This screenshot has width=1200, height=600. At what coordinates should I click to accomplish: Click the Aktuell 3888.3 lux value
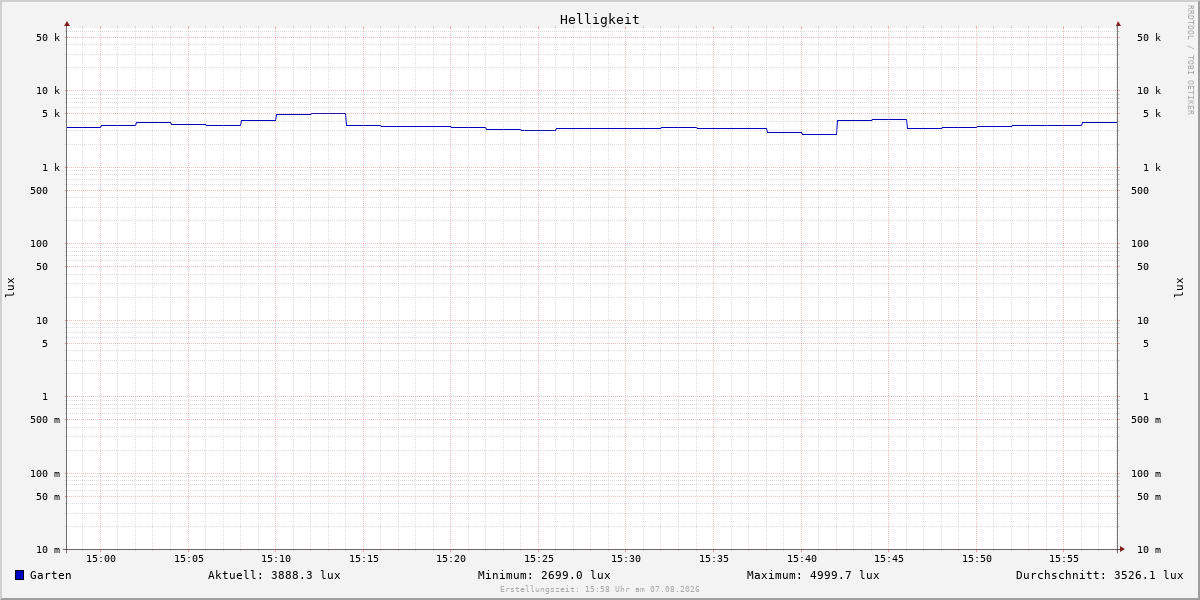[x=274, y=575]
